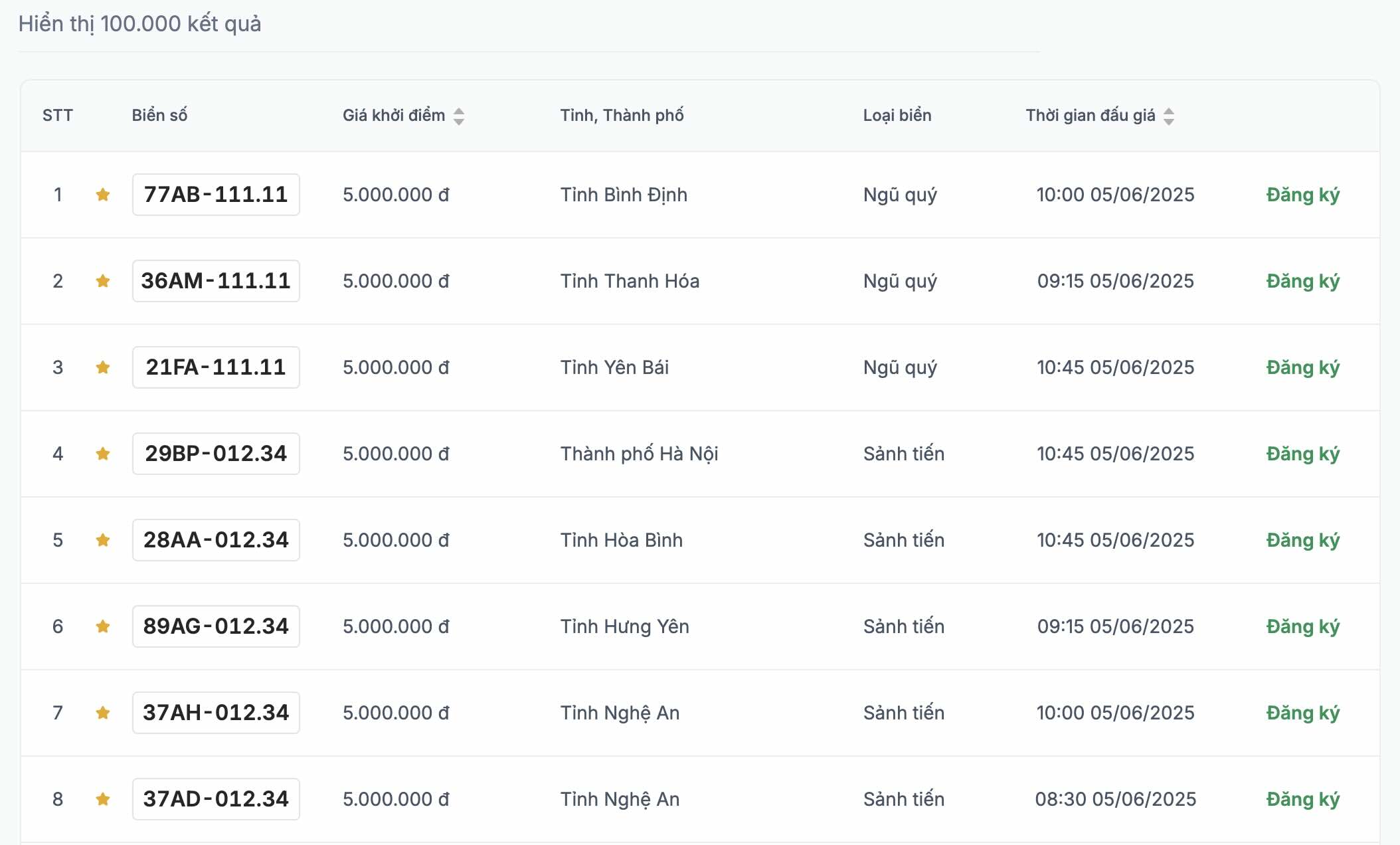
Task: Open plate badge 28AA-012.34
Action: [x=216, y=540]
